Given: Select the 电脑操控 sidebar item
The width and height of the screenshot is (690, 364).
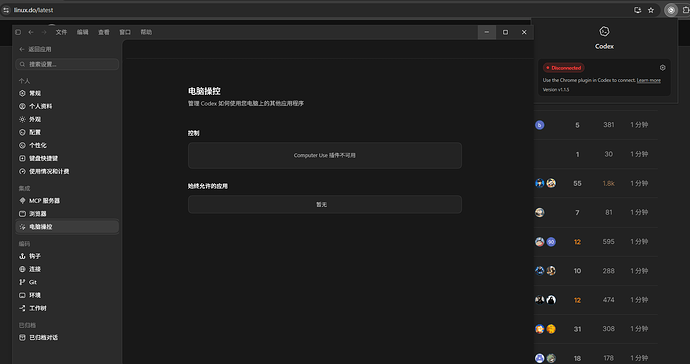Looking at the screenshot, I should [x=67, y=227].
